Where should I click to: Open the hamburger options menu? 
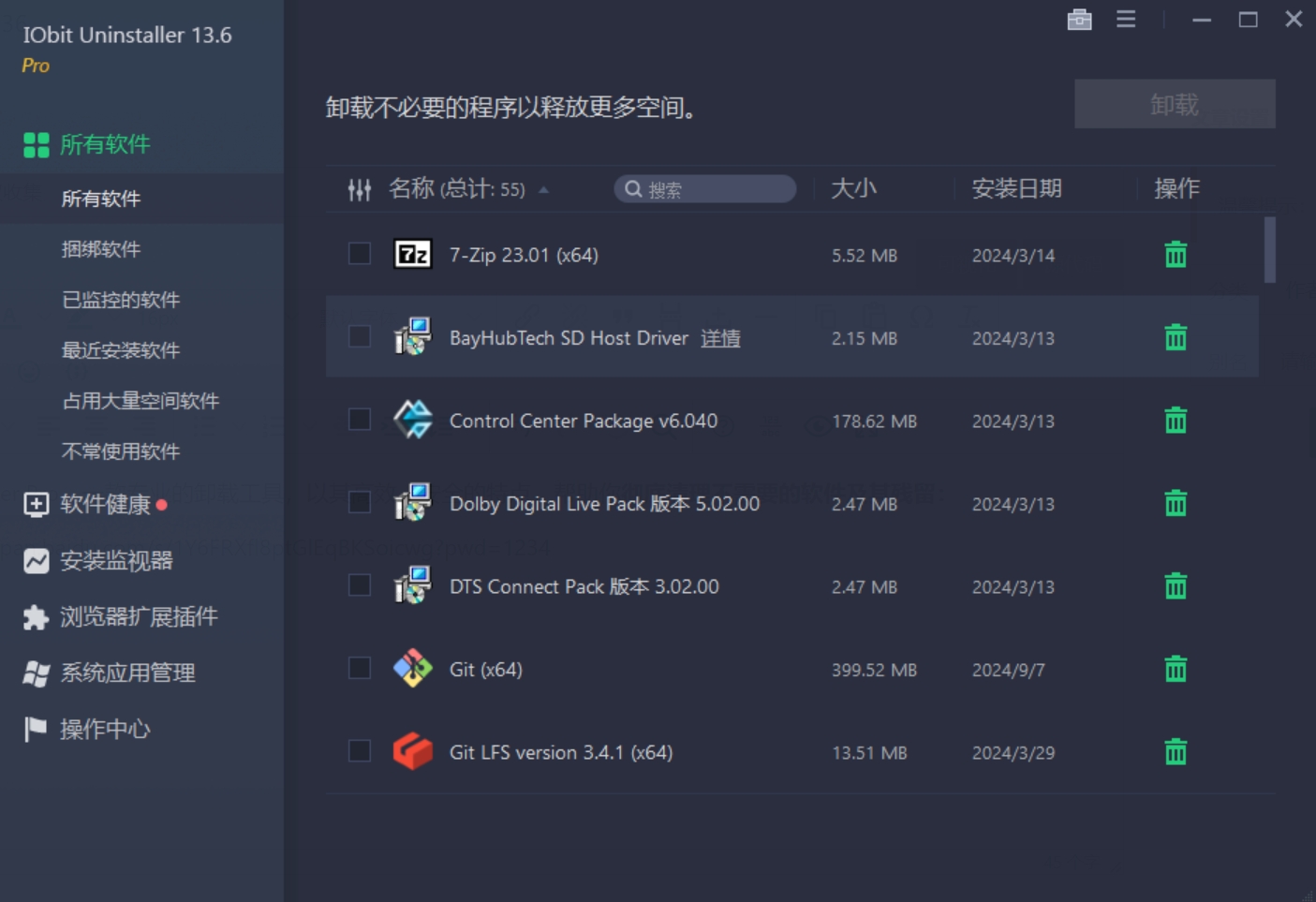(1126, 19)
